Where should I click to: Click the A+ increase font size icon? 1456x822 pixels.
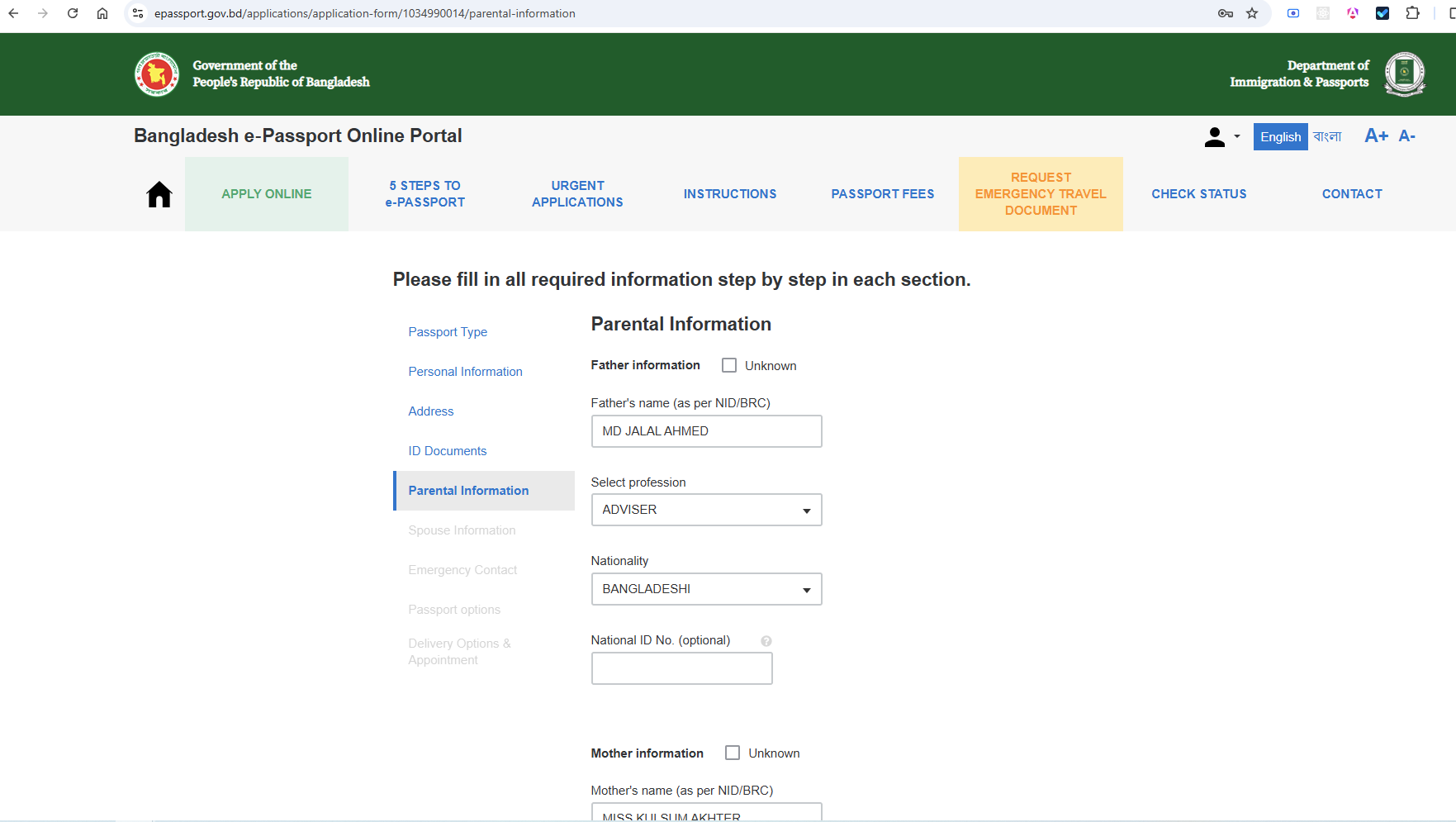pyautogui.click(x=1376, y=136)
